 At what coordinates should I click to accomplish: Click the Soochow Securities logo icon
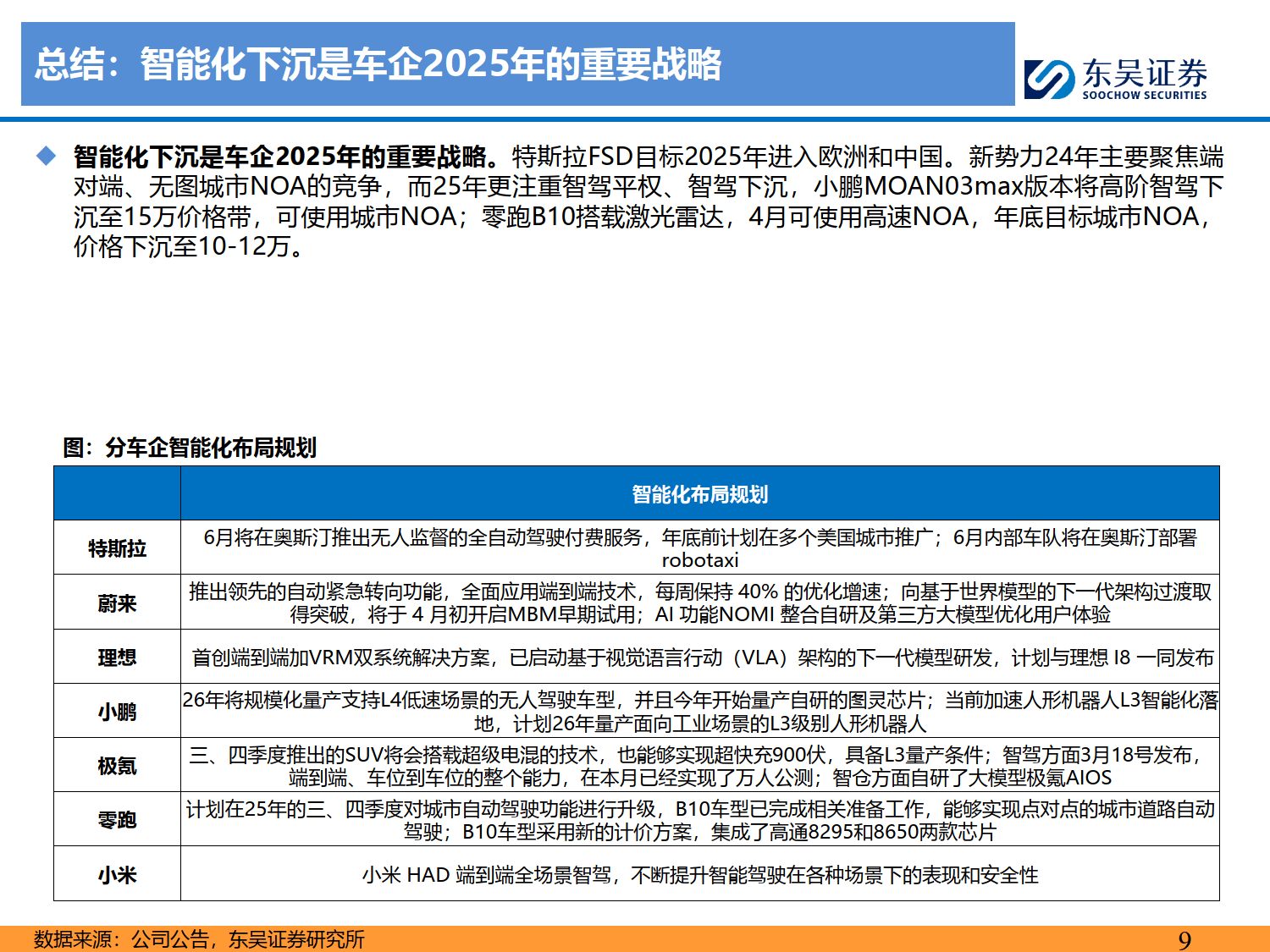1049,79
